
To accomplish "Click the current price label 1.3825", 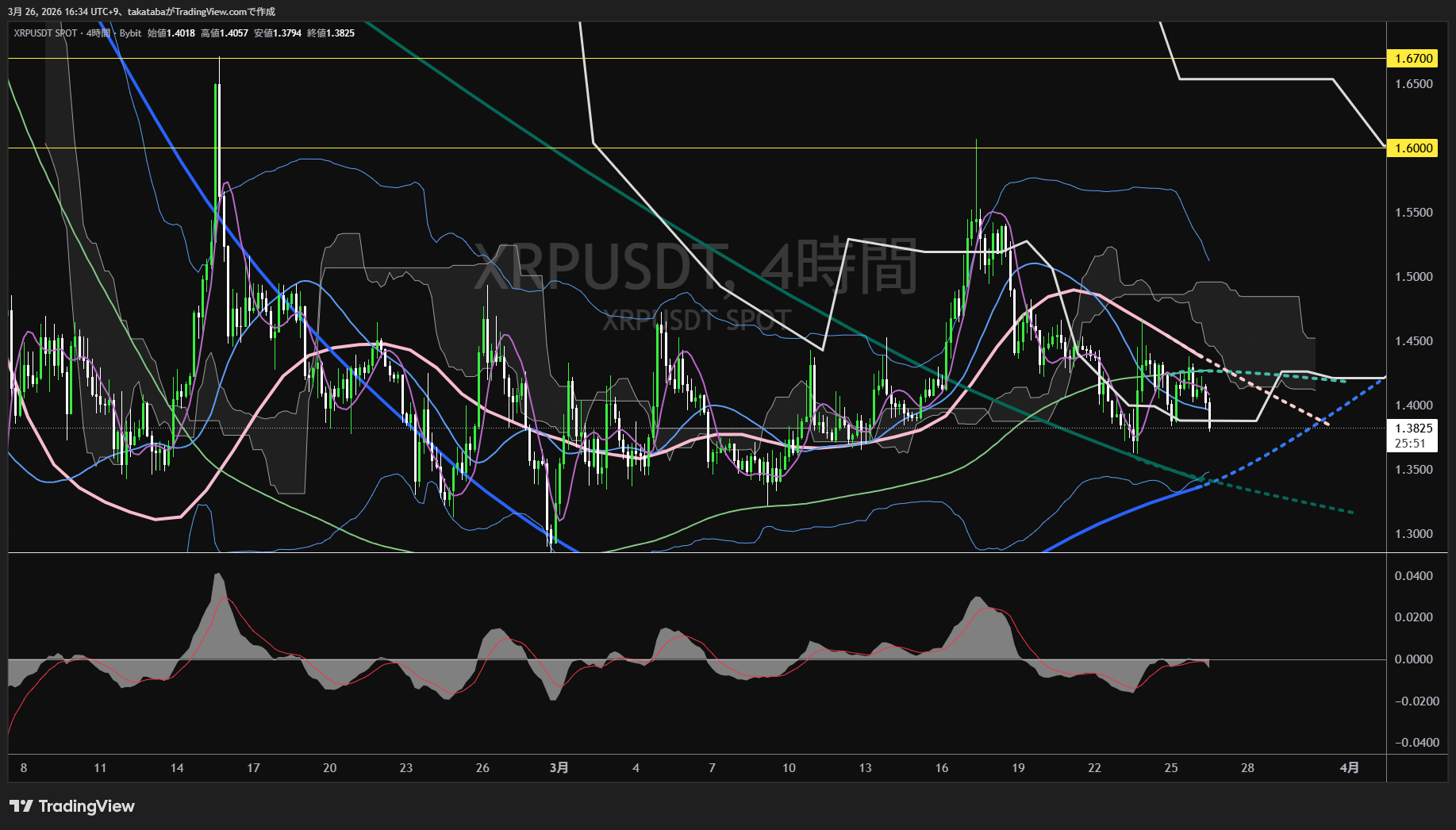I will tap(1413, 428).
